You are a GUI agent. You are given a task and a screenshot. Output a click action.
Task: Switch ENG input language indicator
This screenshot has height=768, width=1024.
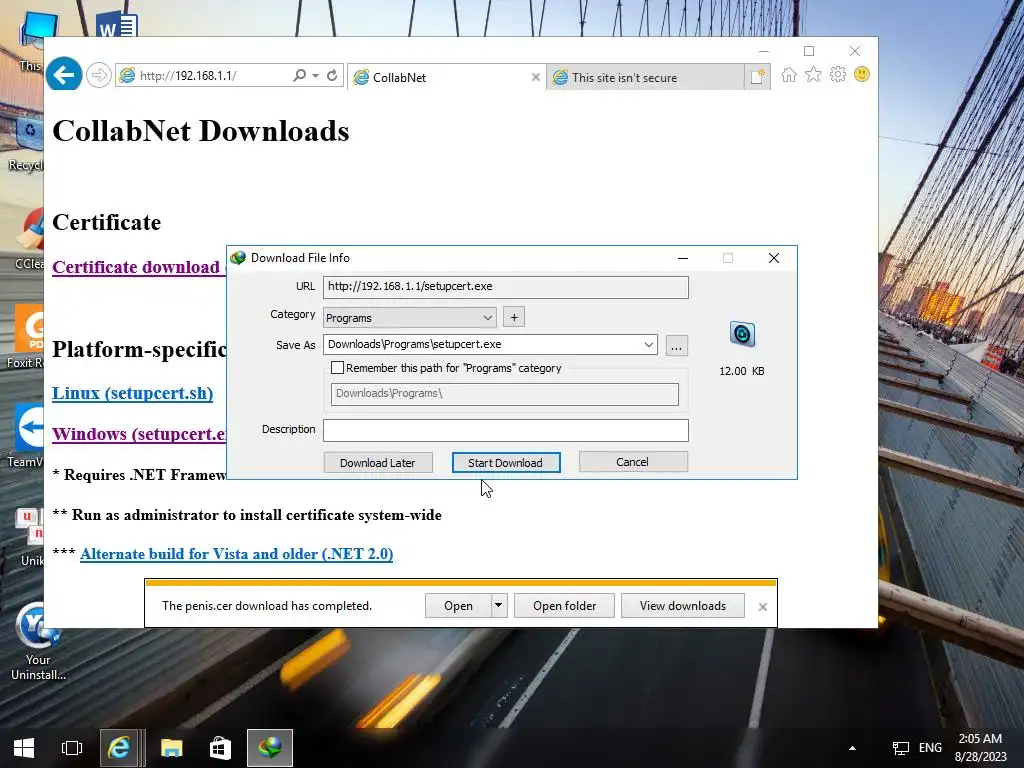coord(930,748)
